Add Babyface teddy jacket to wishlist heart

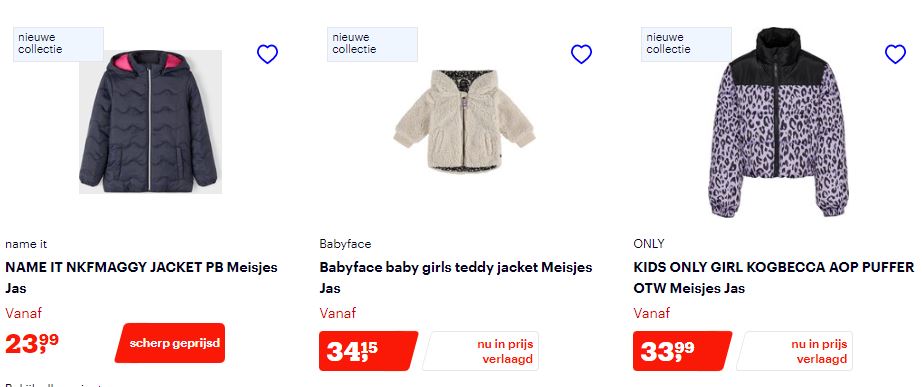(x=581, y=54)
